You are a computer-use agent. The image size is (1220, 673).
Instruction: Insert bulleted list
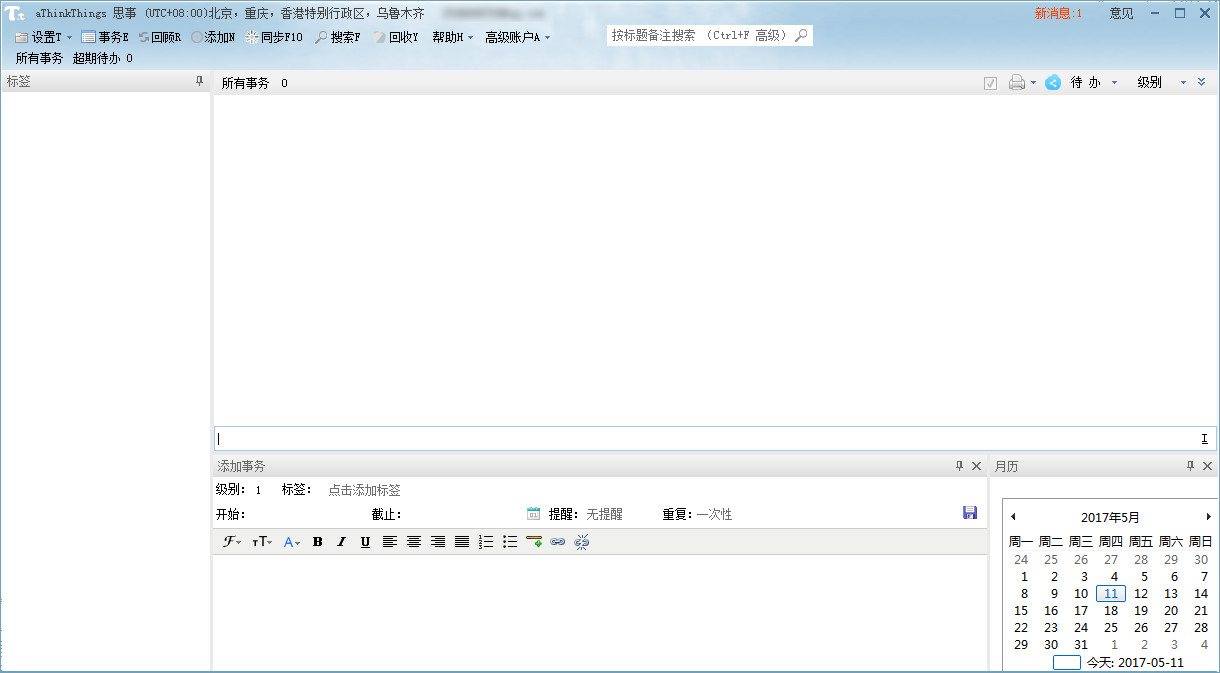pos(510,542)
